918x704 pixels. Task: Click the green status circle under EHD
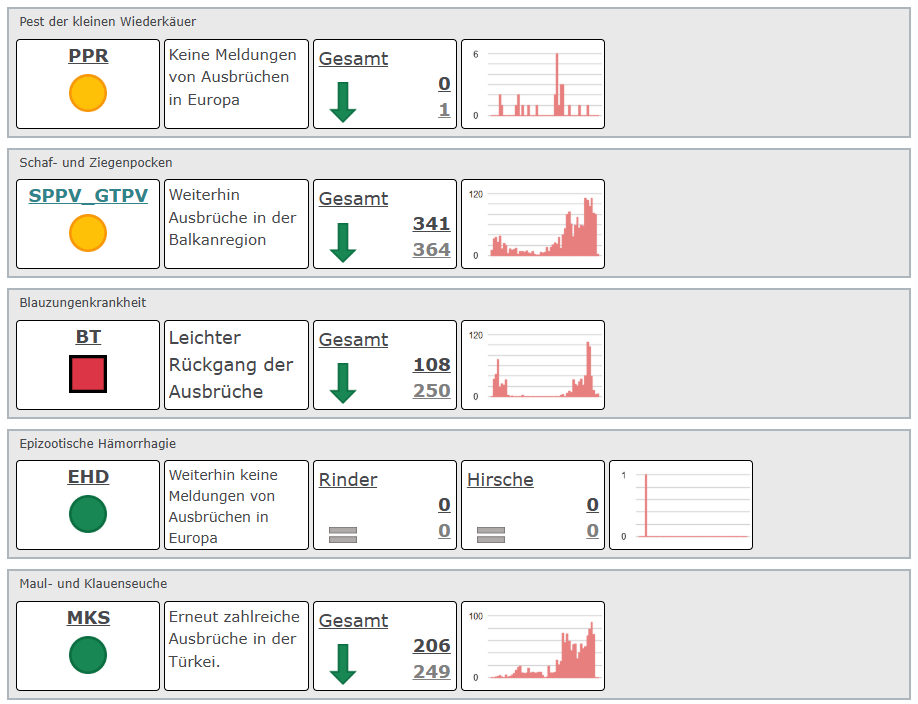[x=88, y=514]
